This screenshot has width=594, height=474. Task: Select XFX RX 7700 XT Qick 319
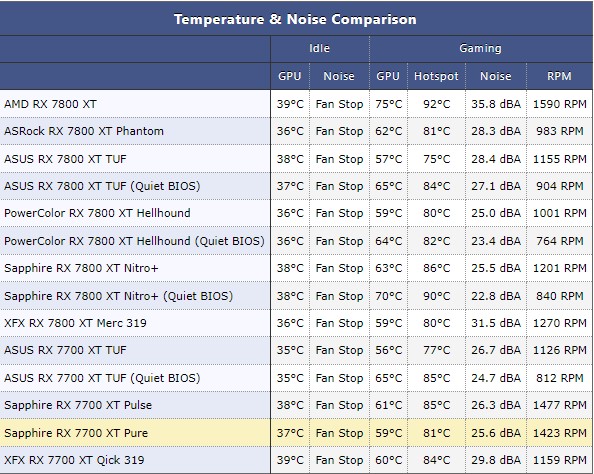(x=74, y=460)
